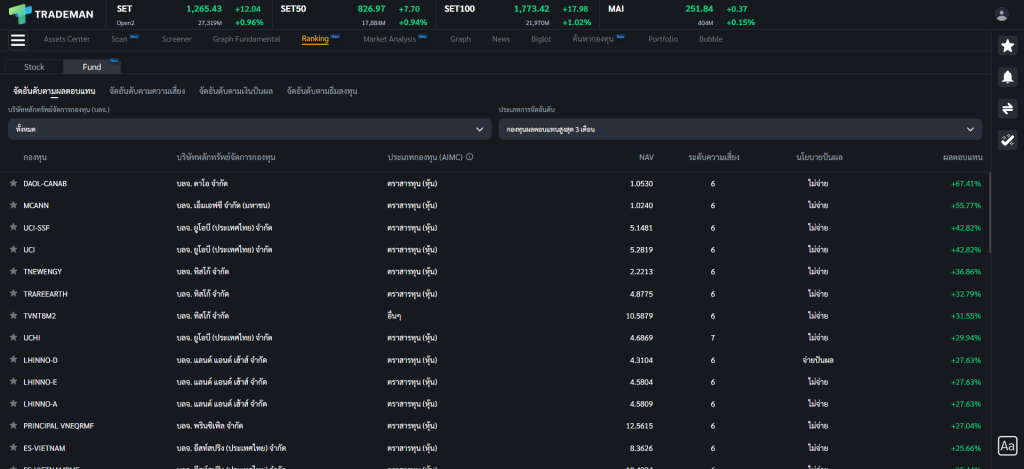Go to the News page
1024x469 pixels.
pyautogui.click(x=501, y=39)
